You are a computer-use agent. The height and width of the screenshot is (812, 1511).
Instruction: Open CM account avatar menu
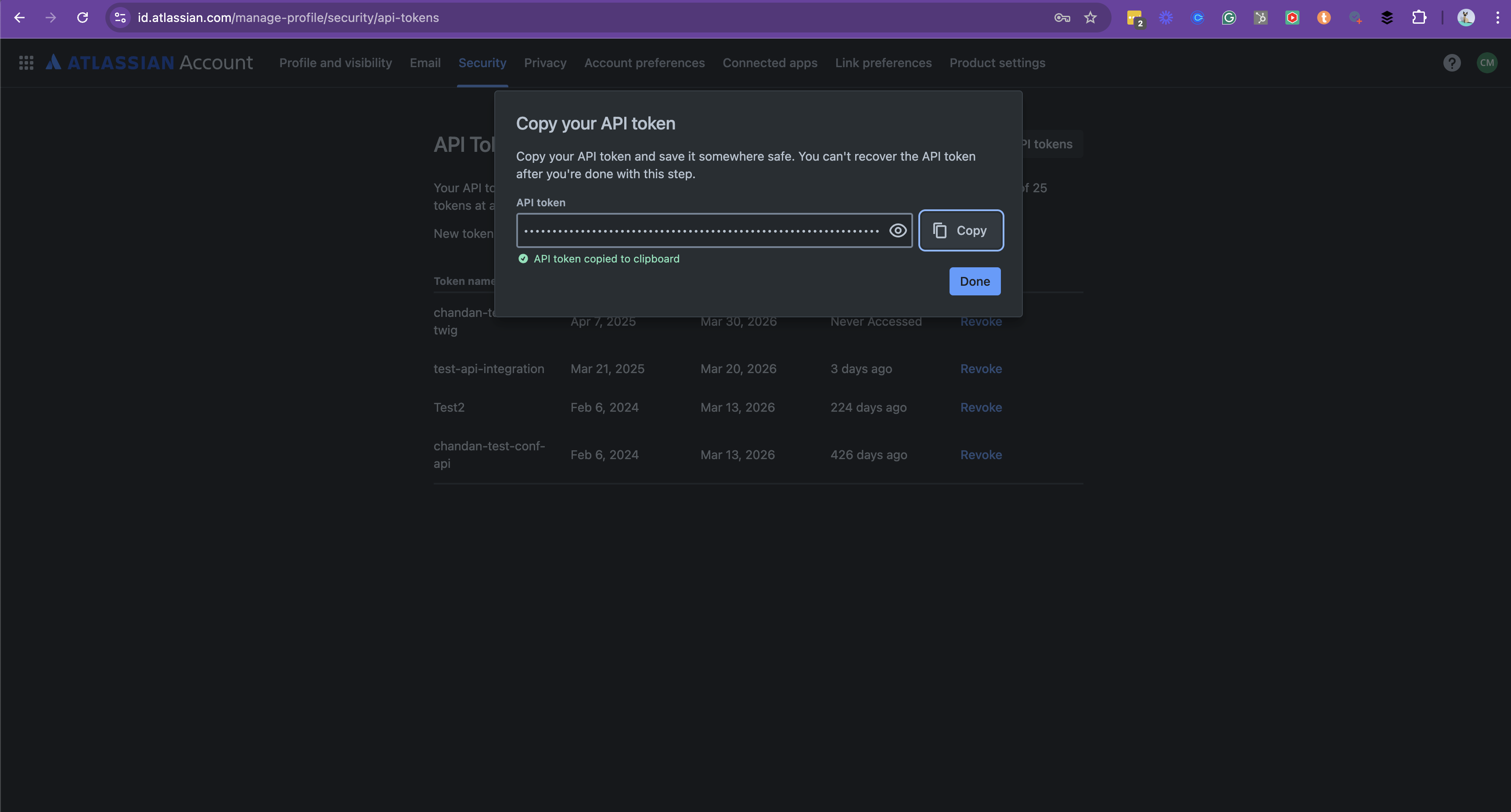click(1486, 63)
